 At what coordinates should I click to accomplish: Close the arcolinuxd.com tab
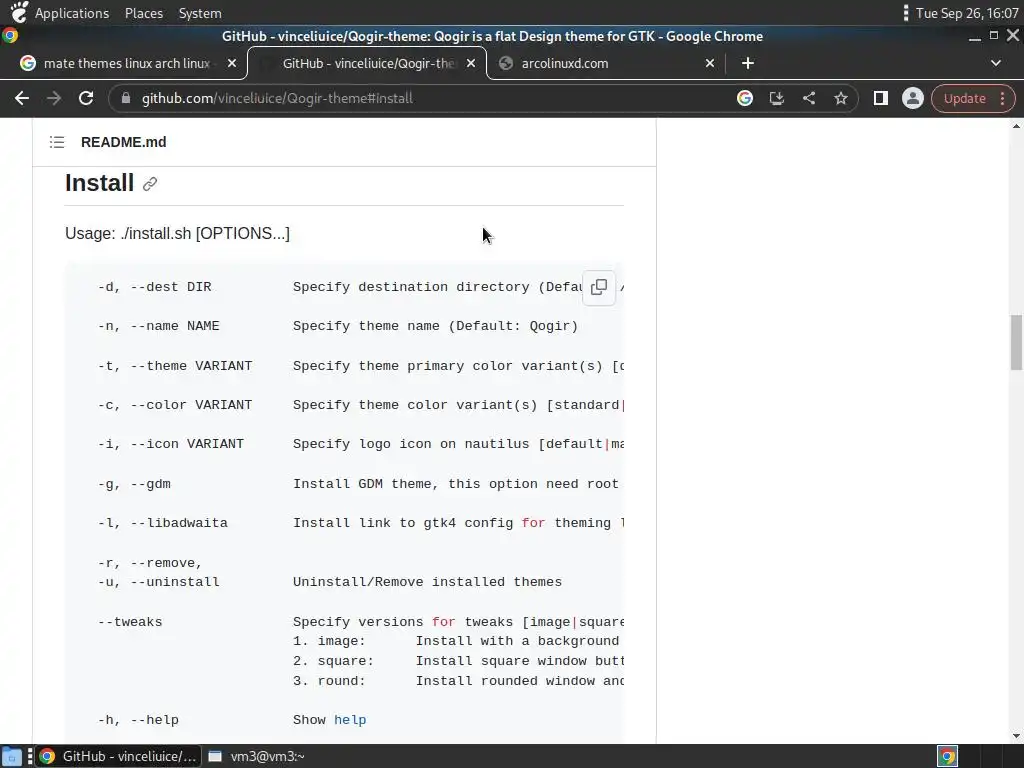coord(710,63)
